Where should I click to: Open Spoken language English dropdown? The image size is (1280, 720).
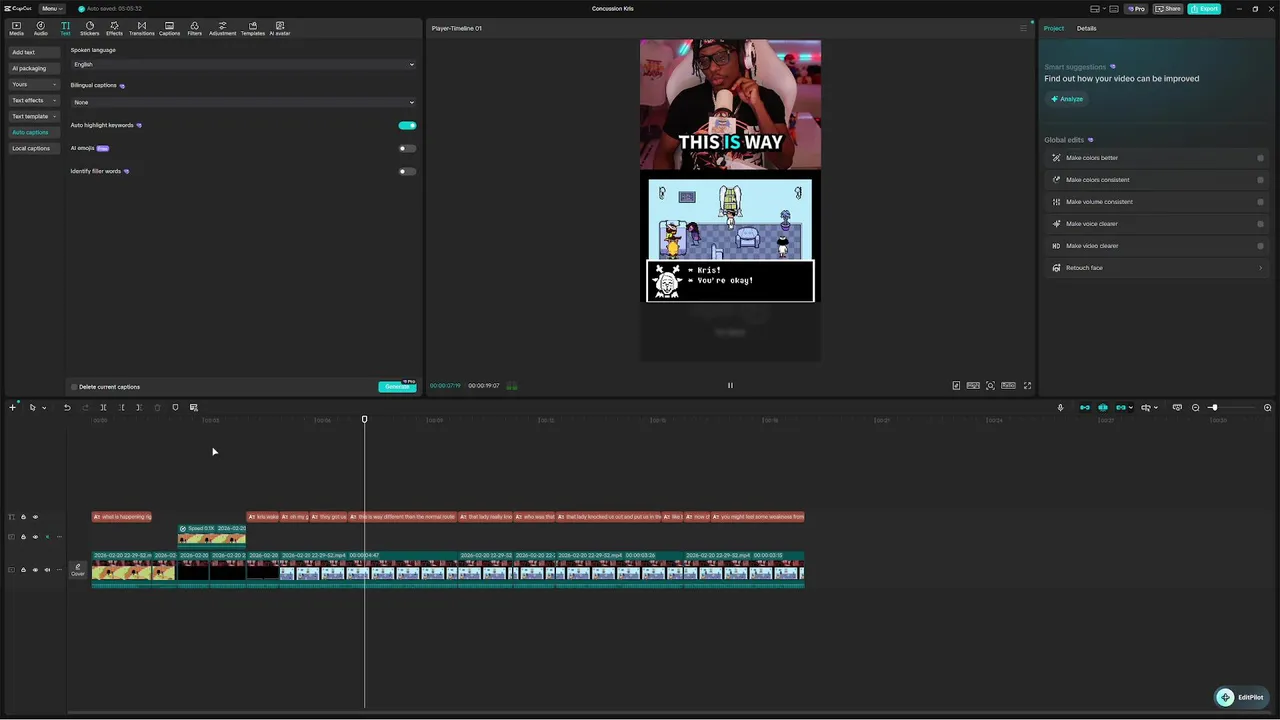tap(243, 65)
